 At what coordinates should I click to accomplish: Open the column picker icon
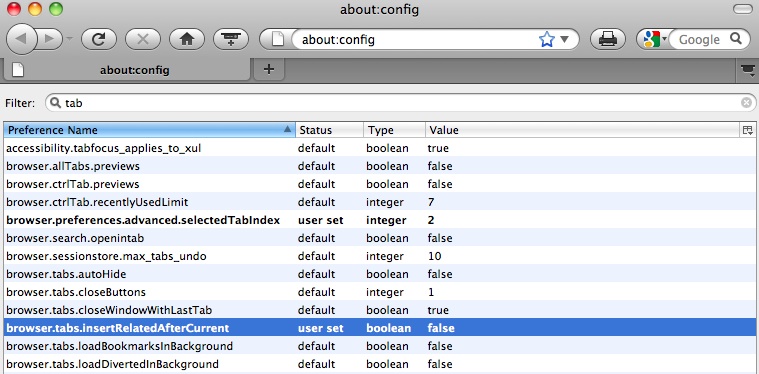tap(747, 130)
